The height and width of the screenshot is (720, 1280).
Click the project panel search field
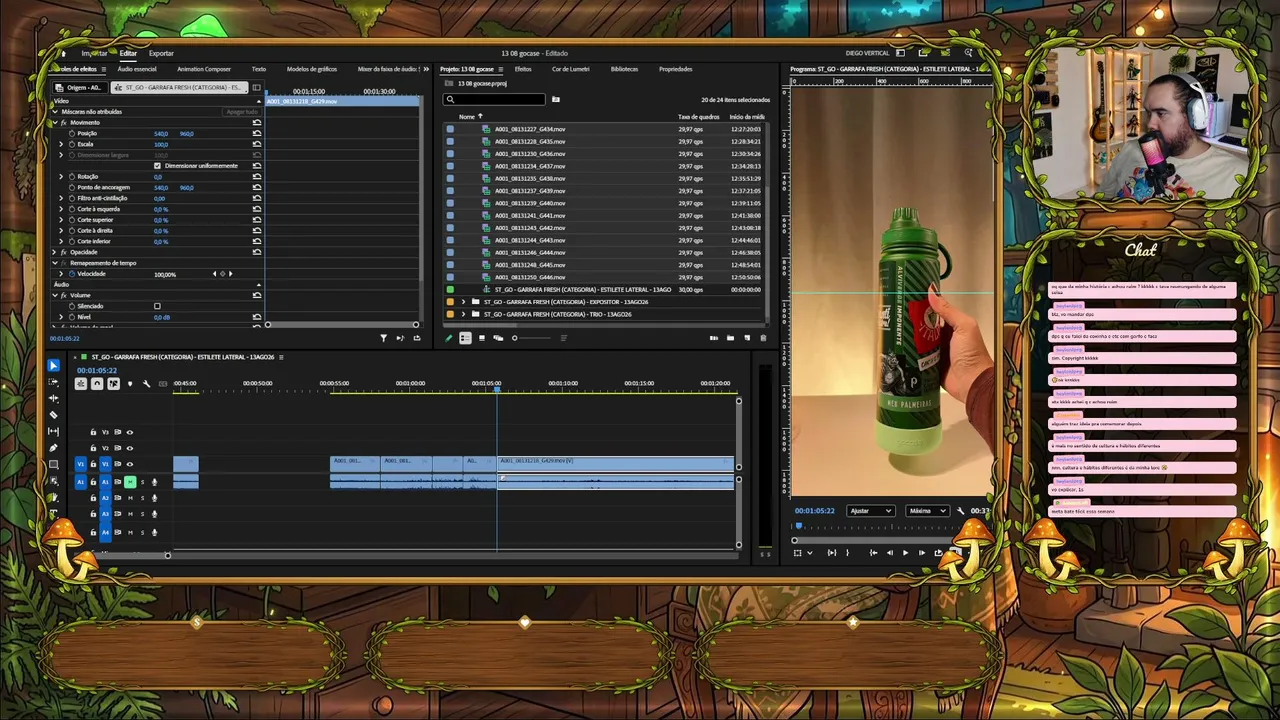click(495, 99)
